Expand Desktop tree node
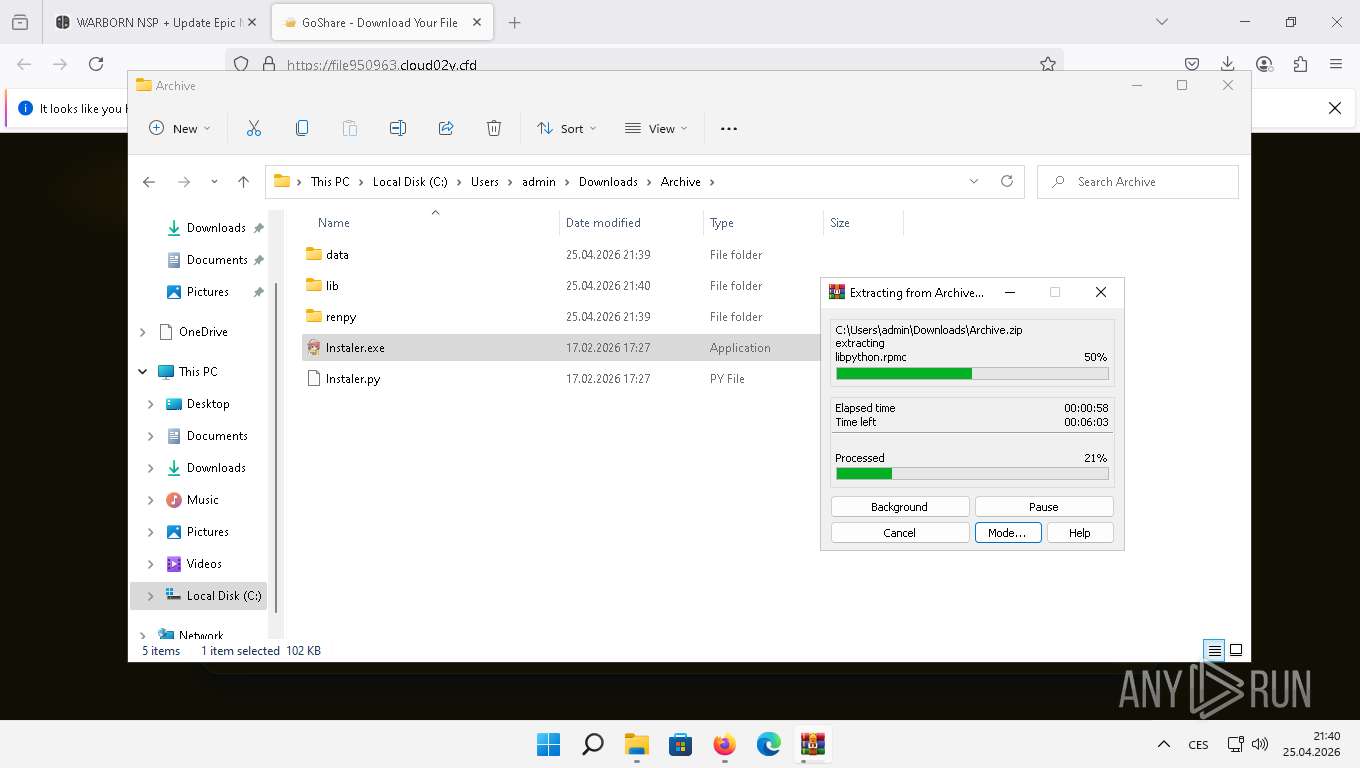The width and height of the screenshot is (1360, 768). click(151, 404)
